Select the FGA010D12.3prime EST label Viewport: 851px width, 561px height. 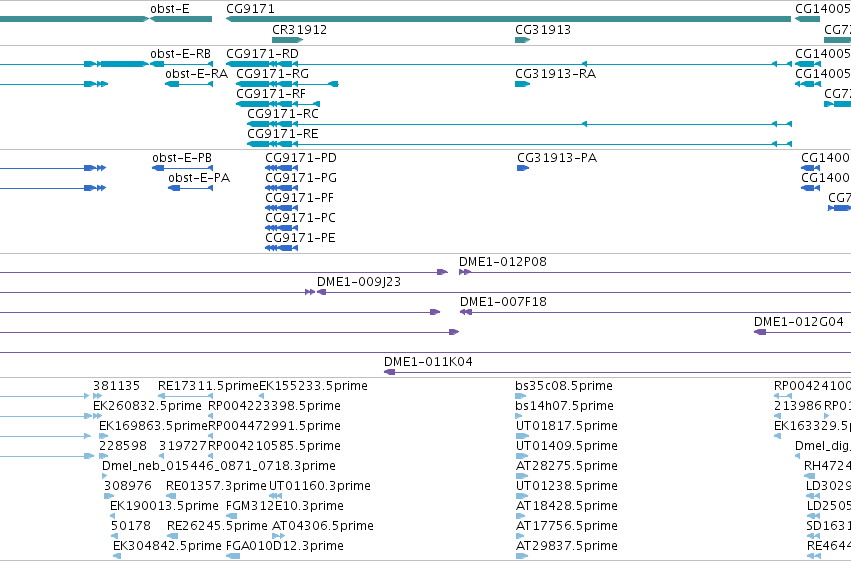click(285, 547)
